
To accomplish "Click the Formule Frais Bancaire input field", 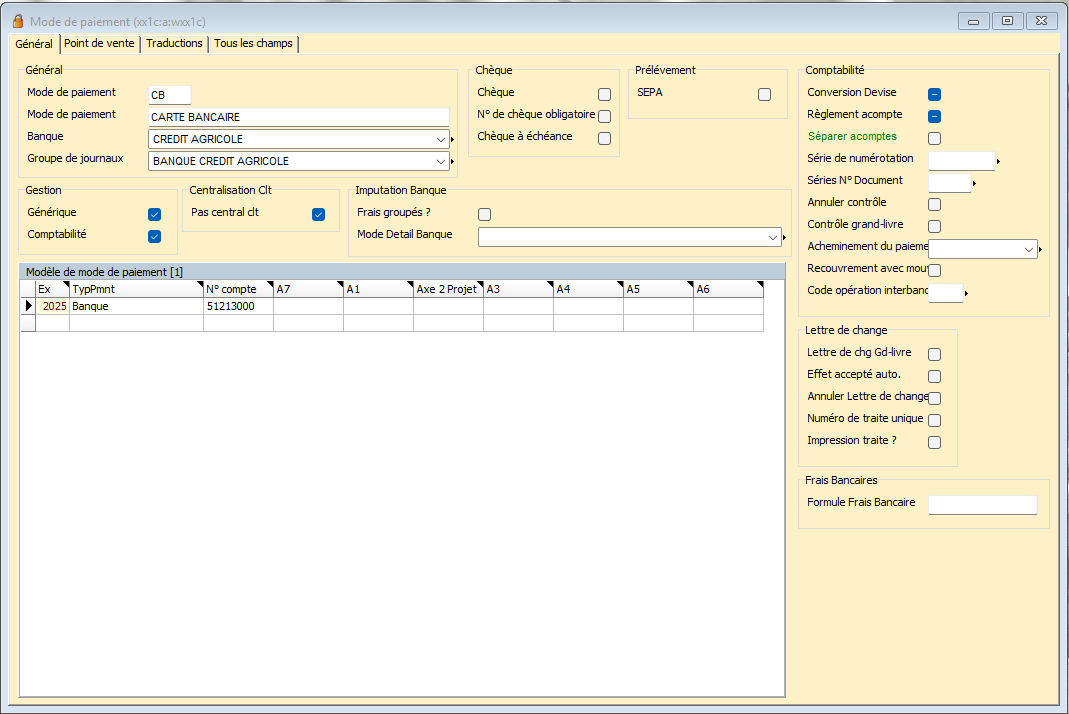I will [x=982, y=505].
